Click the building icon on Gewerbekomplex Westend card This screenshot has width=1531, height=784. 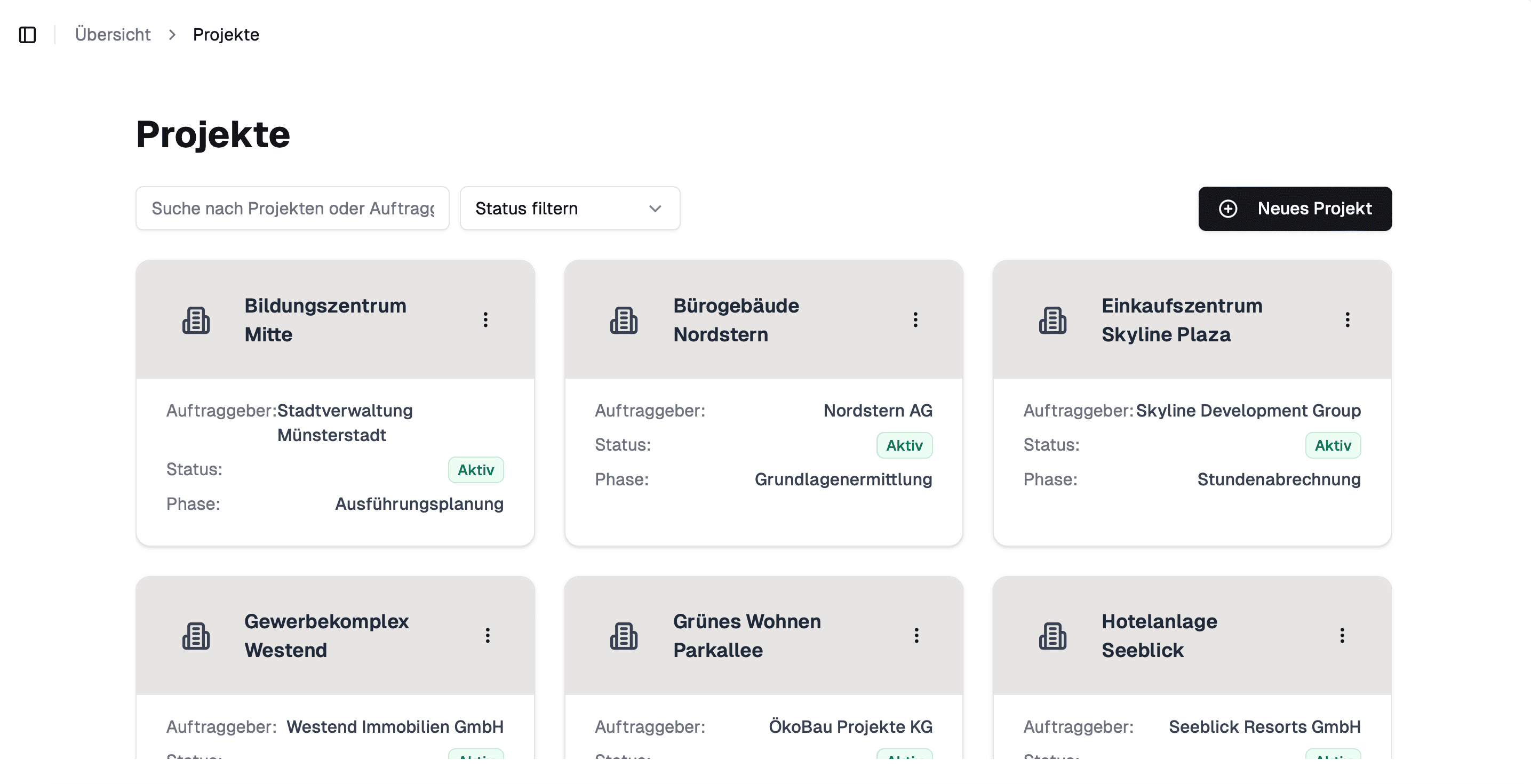click(x=196, y=635)
